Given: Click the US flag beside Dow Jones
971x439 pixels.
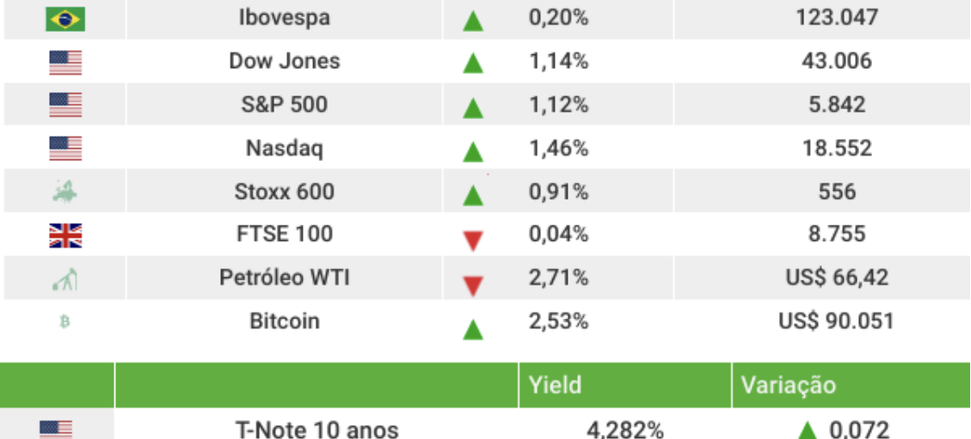Looking at the screenshot, I should pyautogui.click(x=65, y=62).
